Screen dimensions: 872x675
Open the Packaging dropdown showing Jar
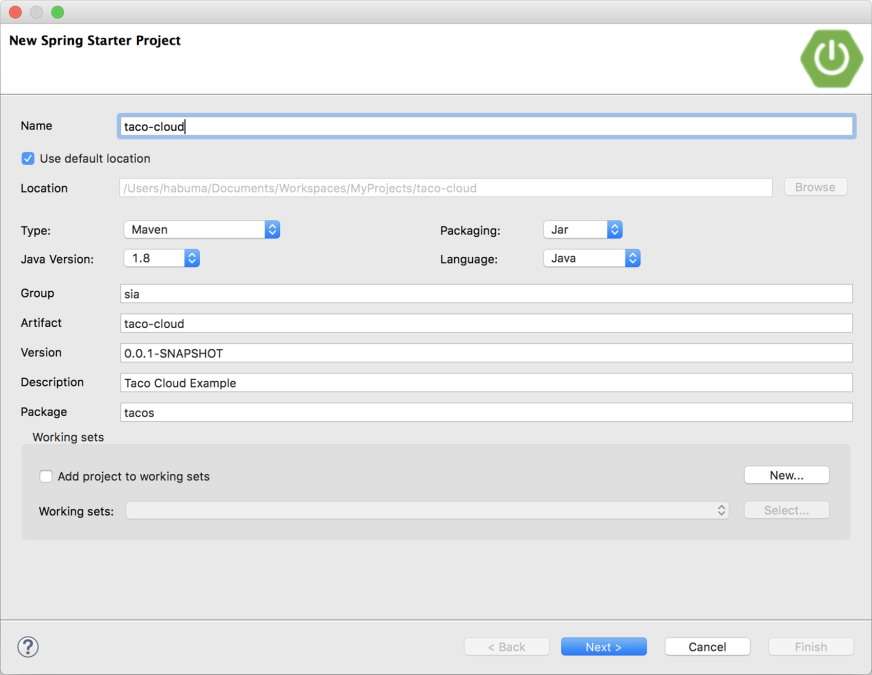(x=583, y=230)
